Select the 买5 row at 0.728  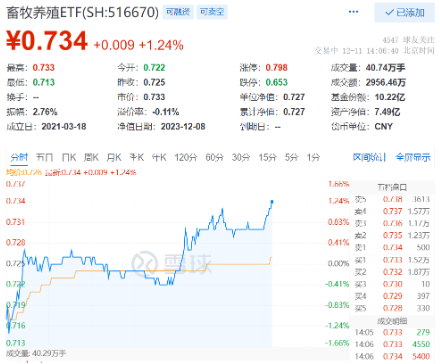[x=392, y=308]
